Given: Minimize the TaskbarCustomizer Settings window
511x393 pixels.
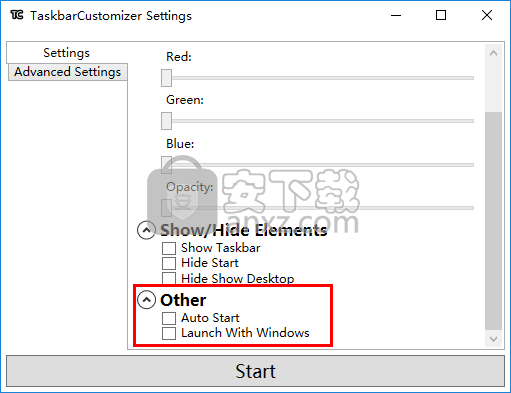Looking at the screenshot, I should pyautogui.click(x=396, y=15).
